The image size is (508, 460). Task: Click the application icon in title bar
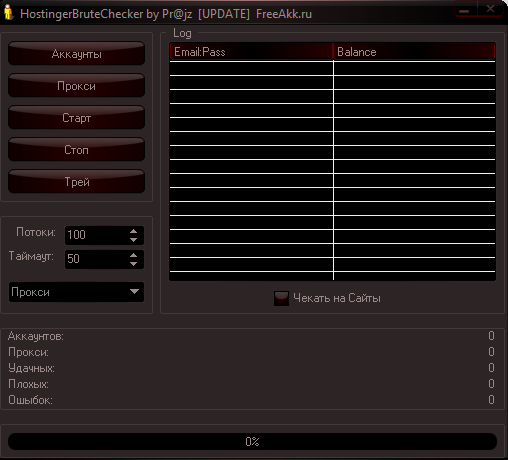pos(8,13)
